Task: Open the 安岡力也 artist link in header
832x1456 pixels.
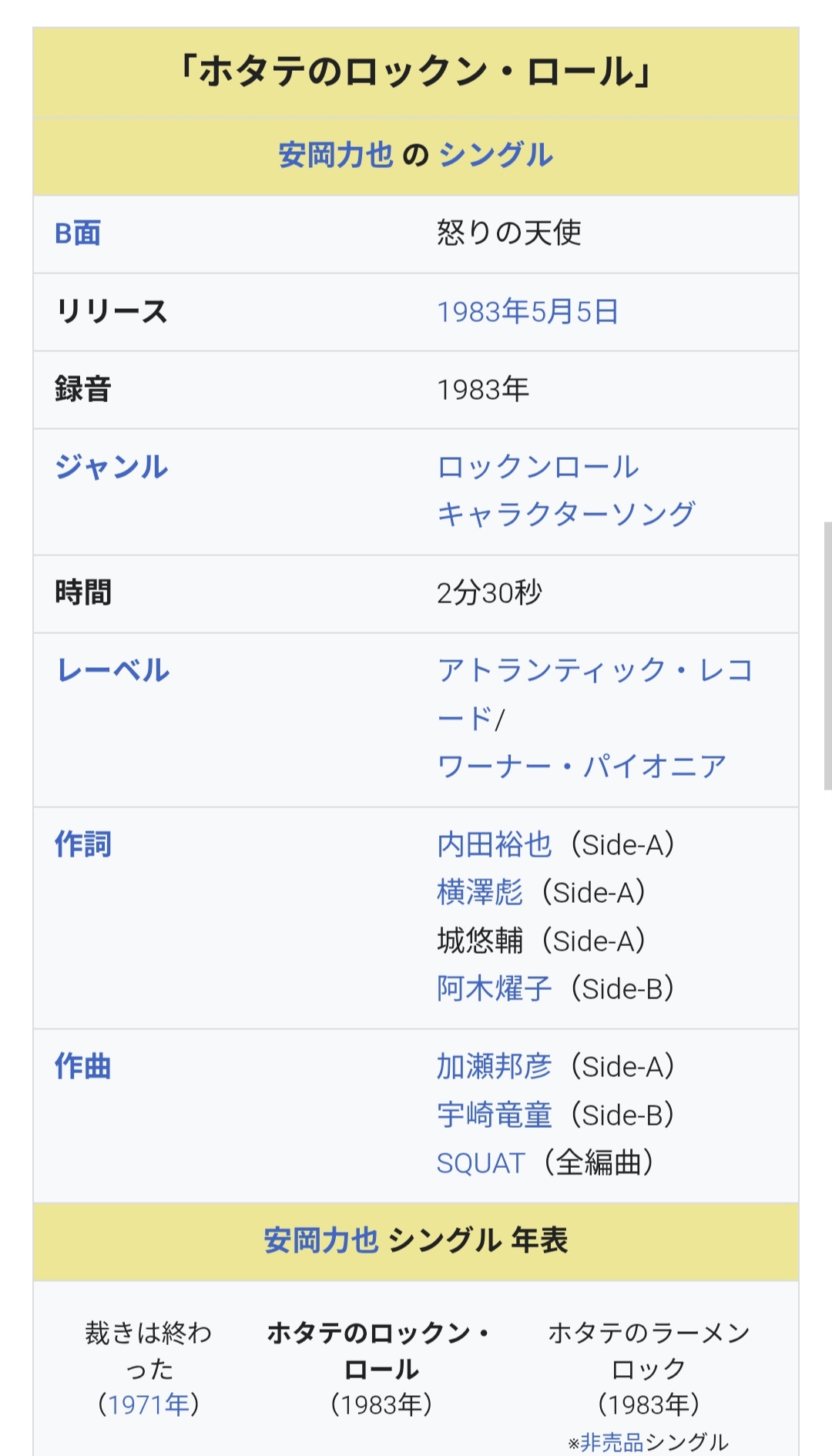Action: click(336, 156)
